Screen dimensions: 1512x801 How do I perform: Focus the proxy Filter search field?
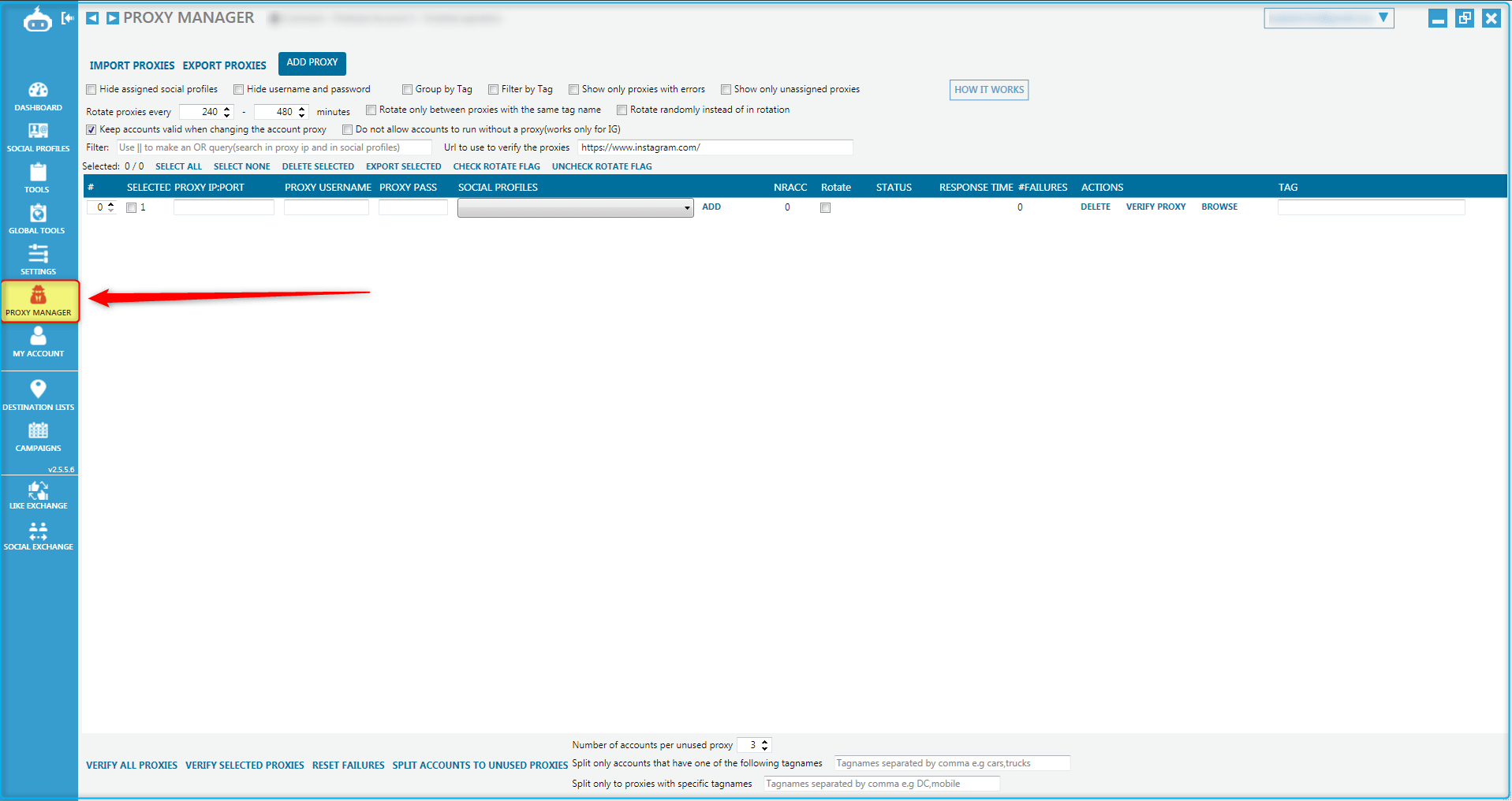pyautogui.click(x=274, y=147)
